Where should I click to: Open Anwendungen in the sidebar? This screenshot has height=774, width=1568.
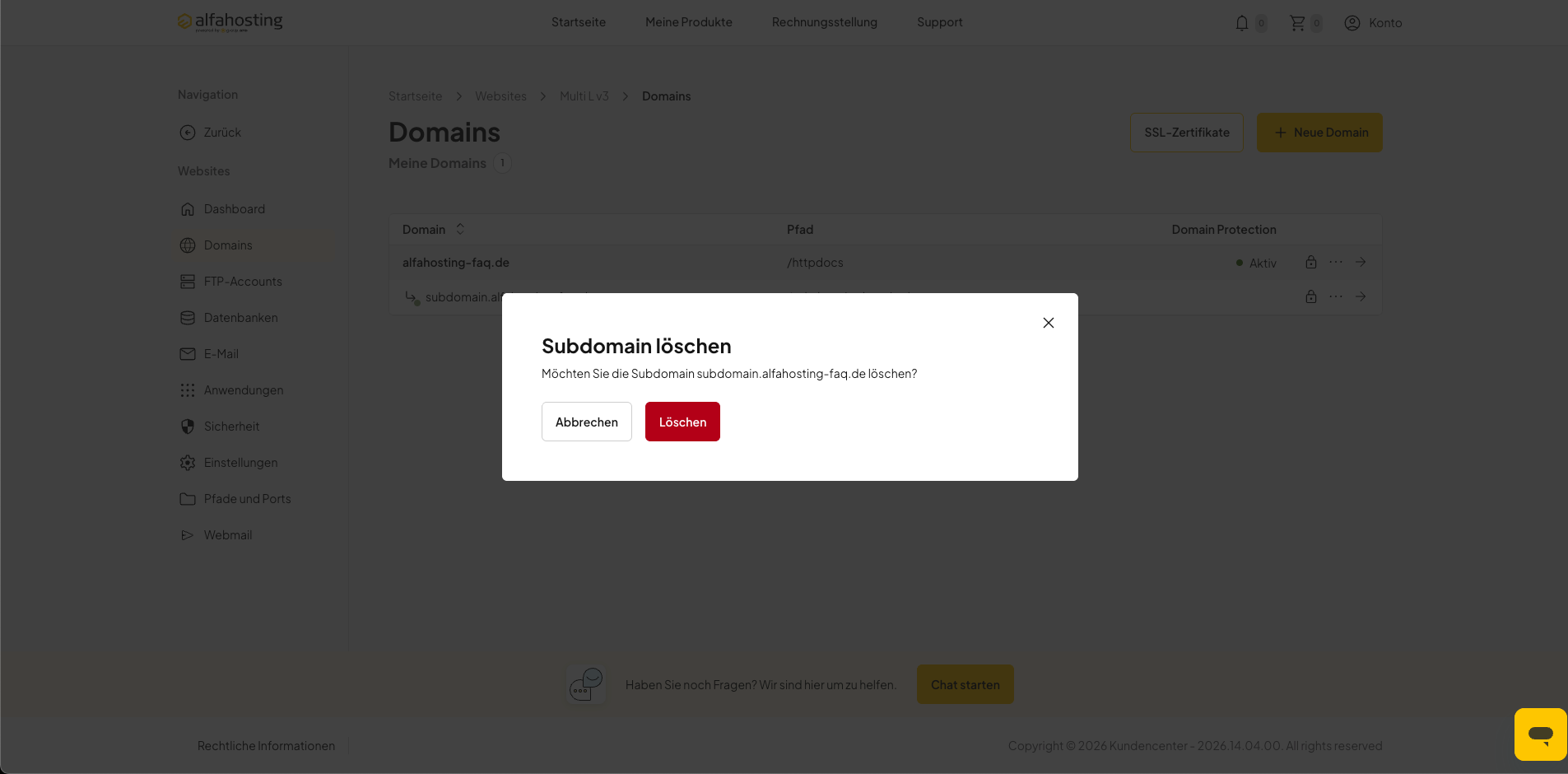231,390
